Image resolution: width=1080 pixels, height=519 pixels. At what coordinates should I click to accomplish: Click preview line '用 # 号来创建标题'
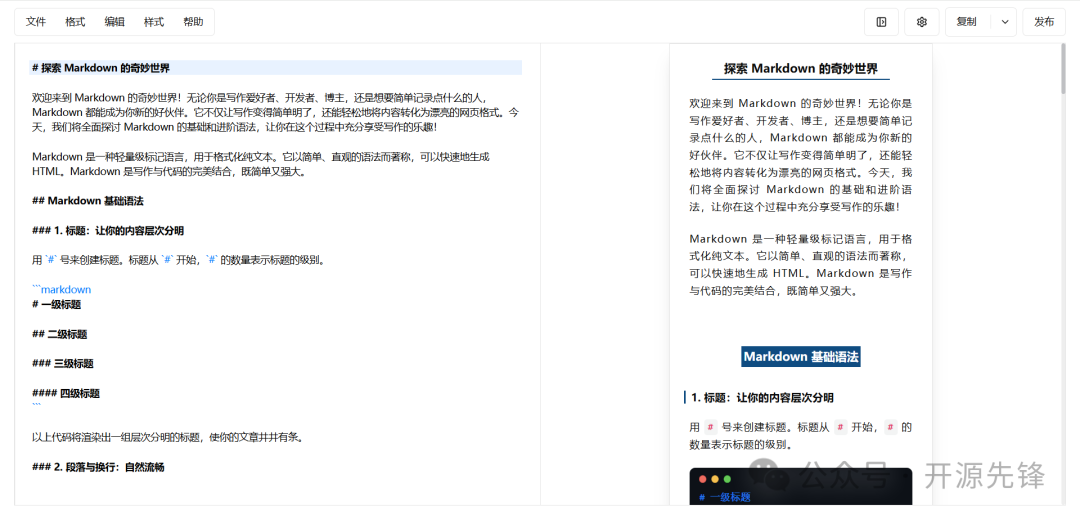click(801, 436)
